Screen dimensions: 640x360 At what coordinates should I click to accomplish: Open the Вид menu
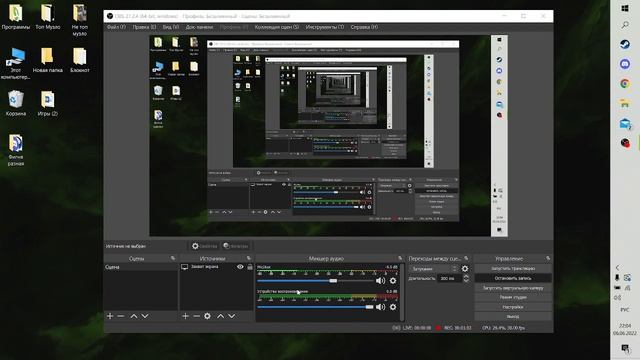171,27
